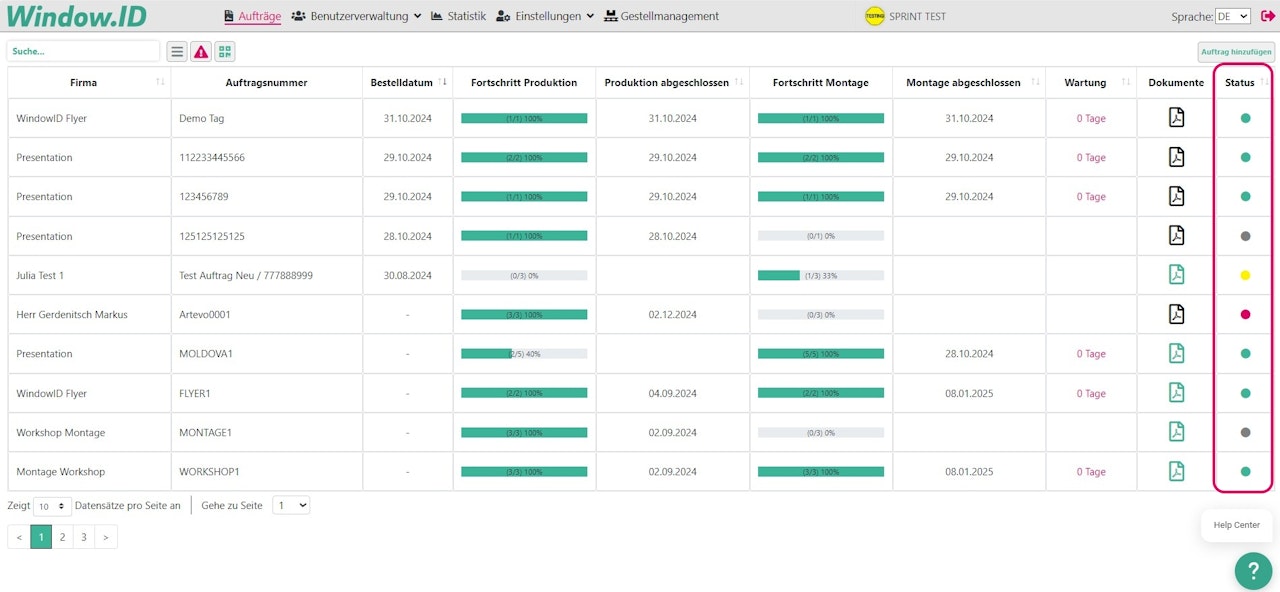This screenshot has height=592, width=1280.
Task: Open the Sprache DE language dropdown
Action: coord(1232,17)
